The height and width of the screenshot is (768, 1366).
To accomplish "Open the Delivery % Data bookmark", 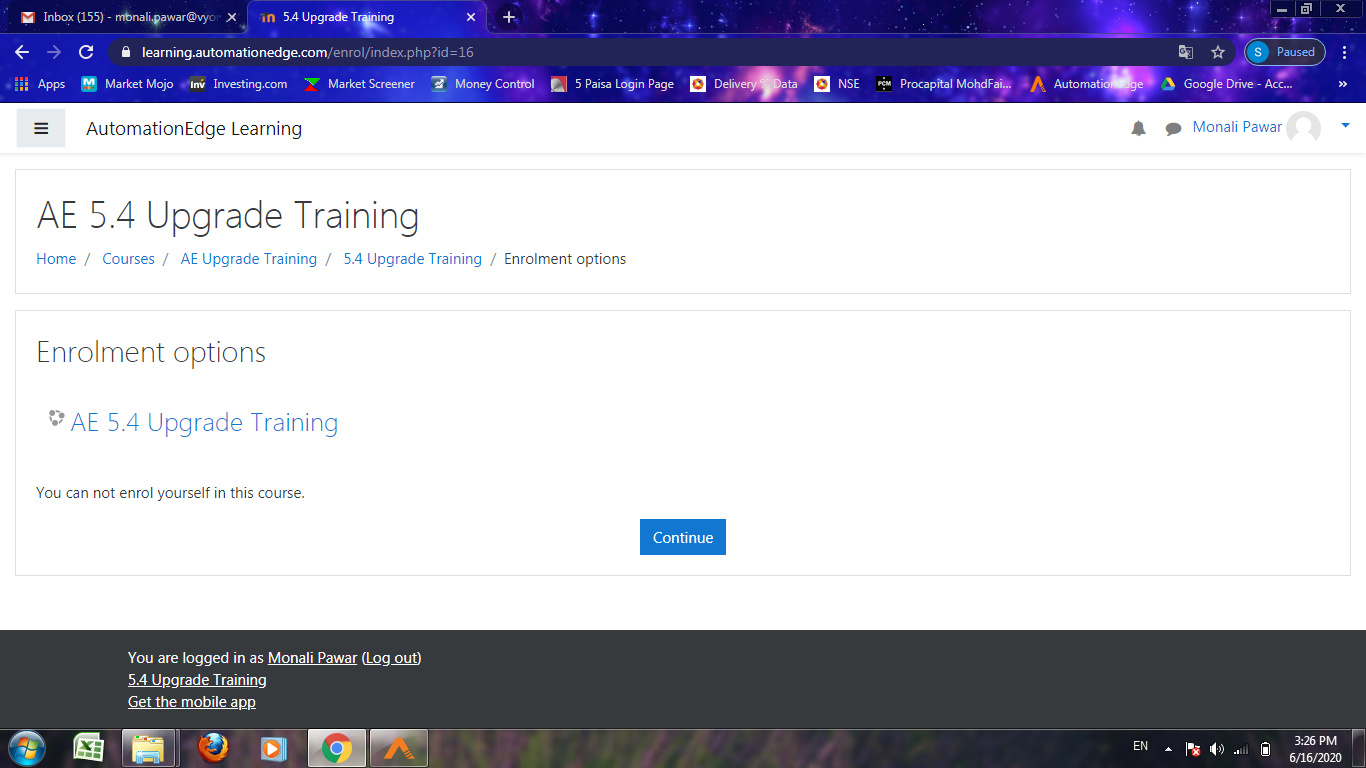I will tap(743, 84).
